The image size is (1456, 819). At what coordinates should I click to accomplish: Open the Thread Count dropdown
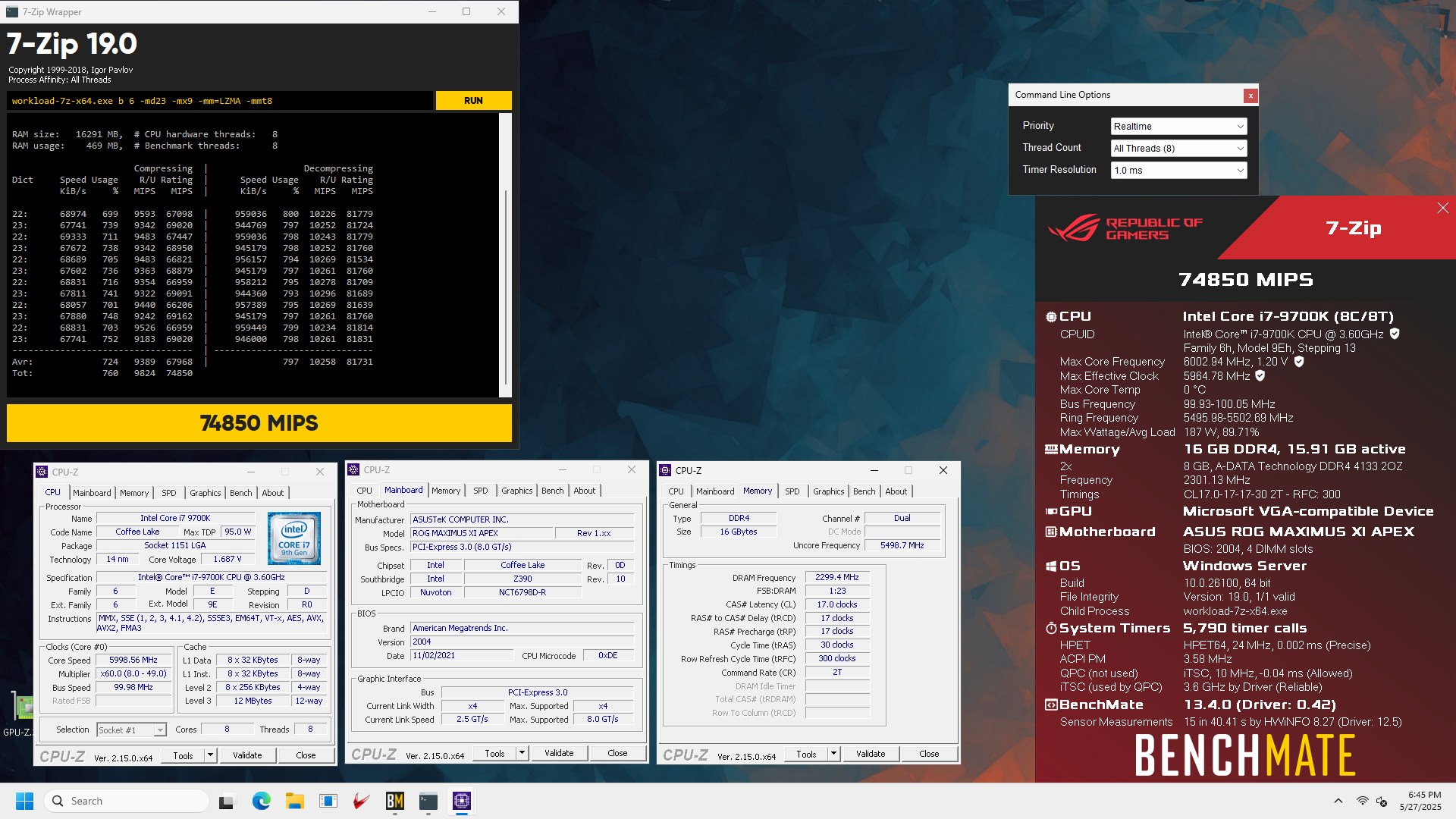[1178, 149]
